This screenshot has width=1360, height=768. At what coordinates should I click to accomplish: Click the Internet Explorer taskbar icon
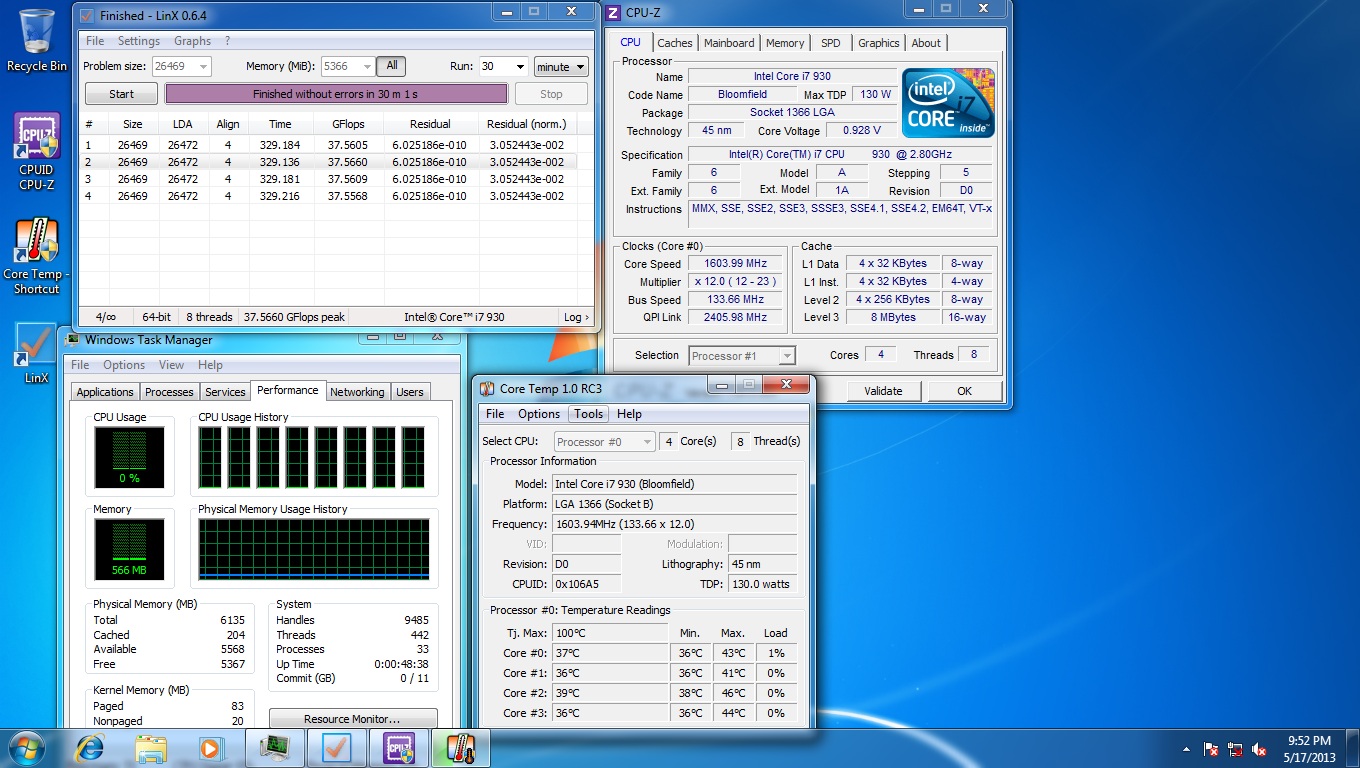[x=91, y=748]
